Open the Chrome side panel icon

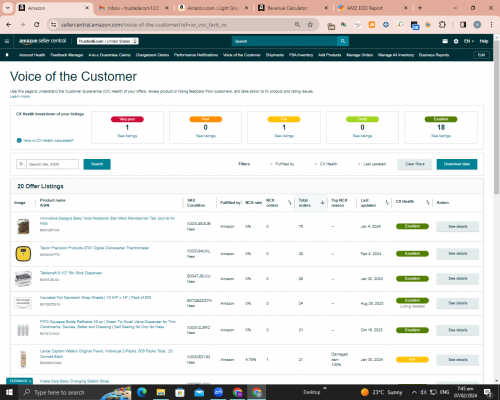463,25
